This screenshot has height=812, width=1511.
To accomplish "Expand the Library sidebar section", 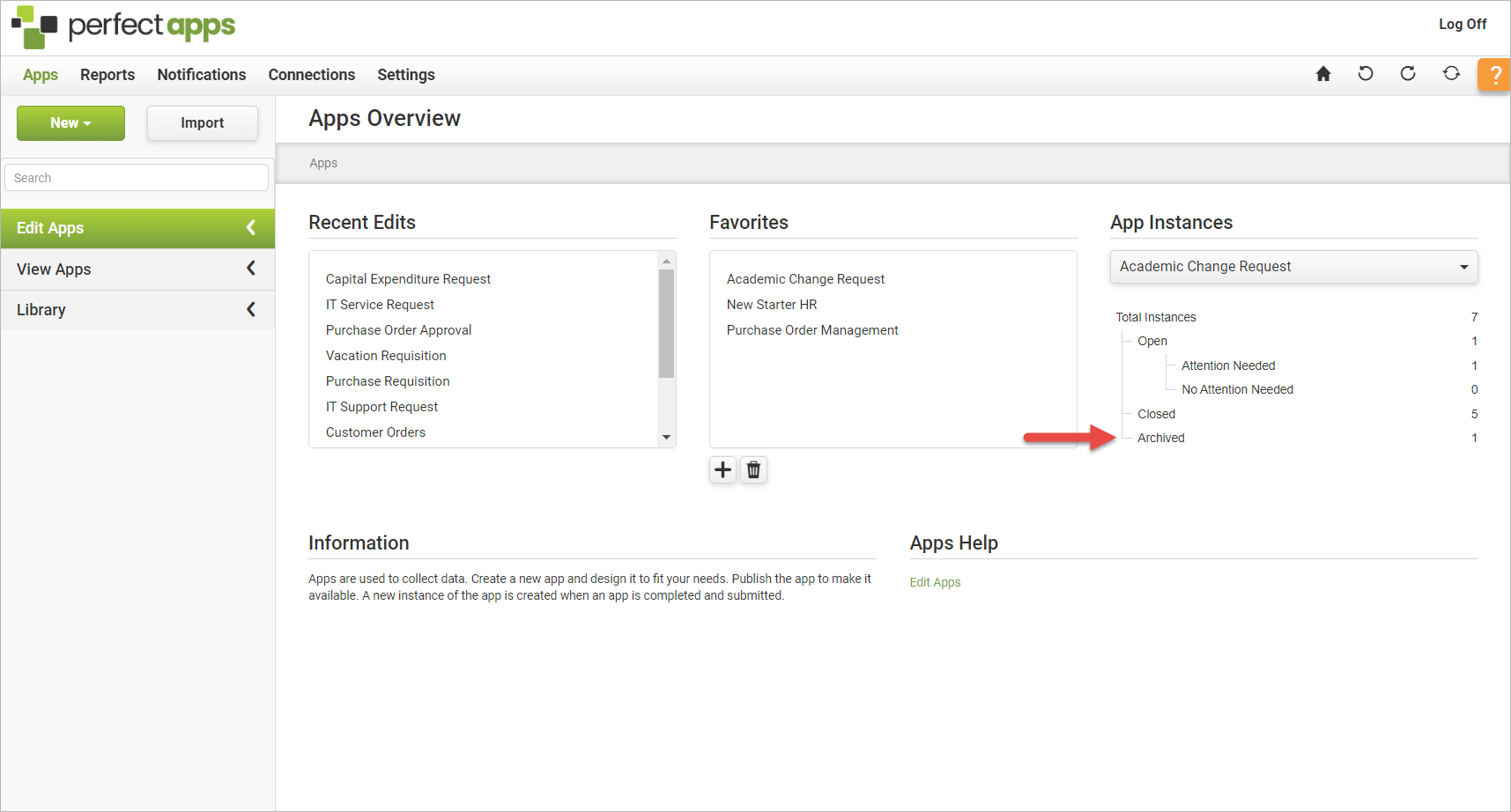I will (x=137, y=310).
